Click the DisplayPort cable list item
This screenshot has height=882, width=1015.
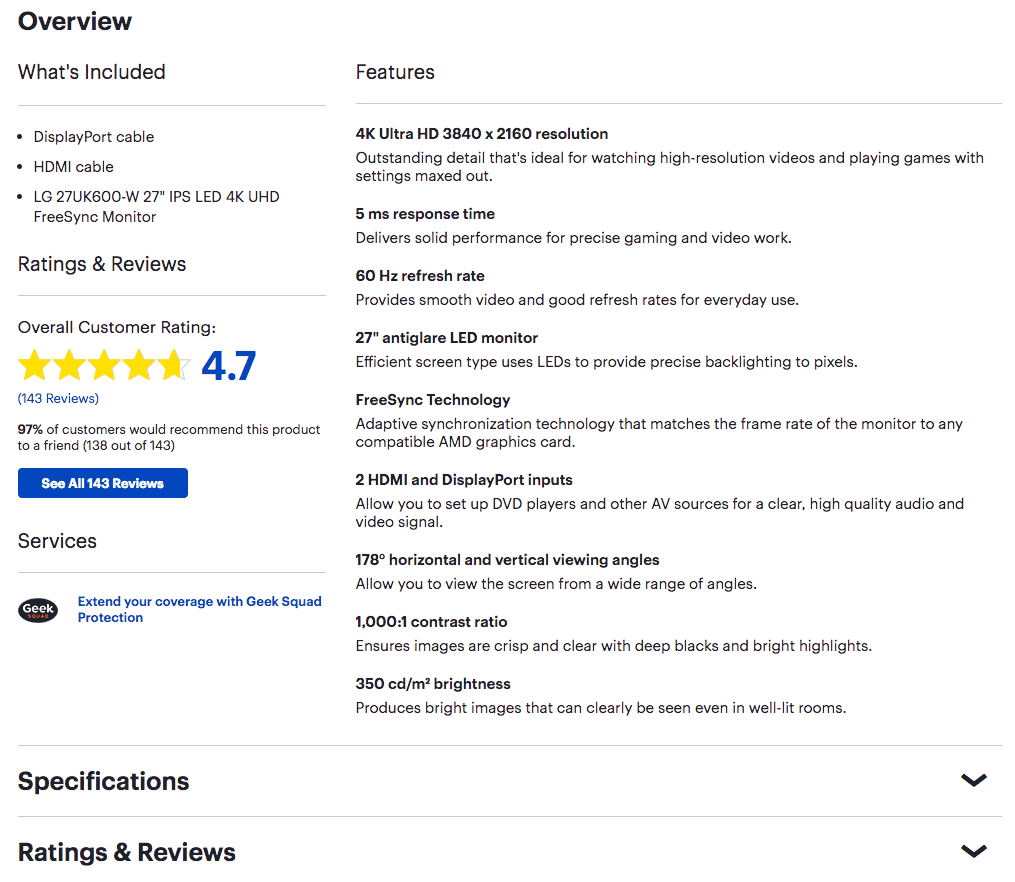(94, 137)
